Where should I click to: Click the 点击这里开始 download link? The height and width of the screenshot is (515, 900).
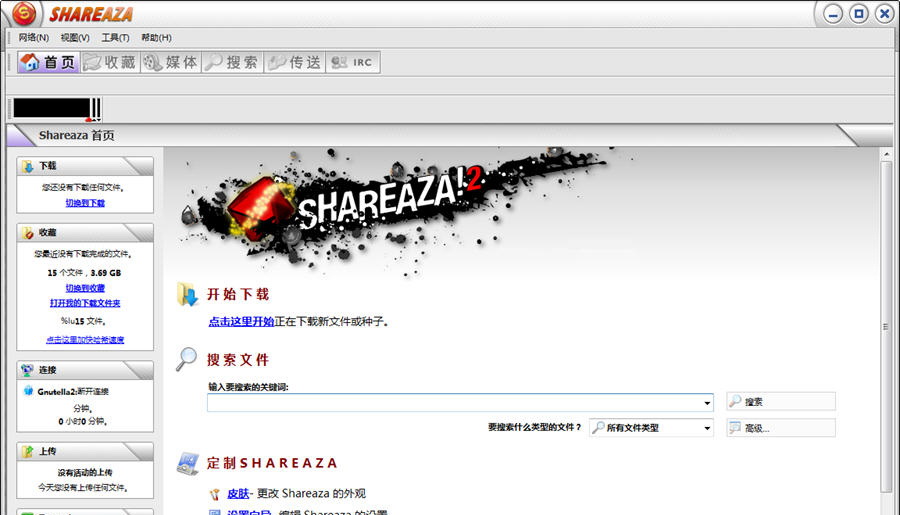(x=241, y=322)
